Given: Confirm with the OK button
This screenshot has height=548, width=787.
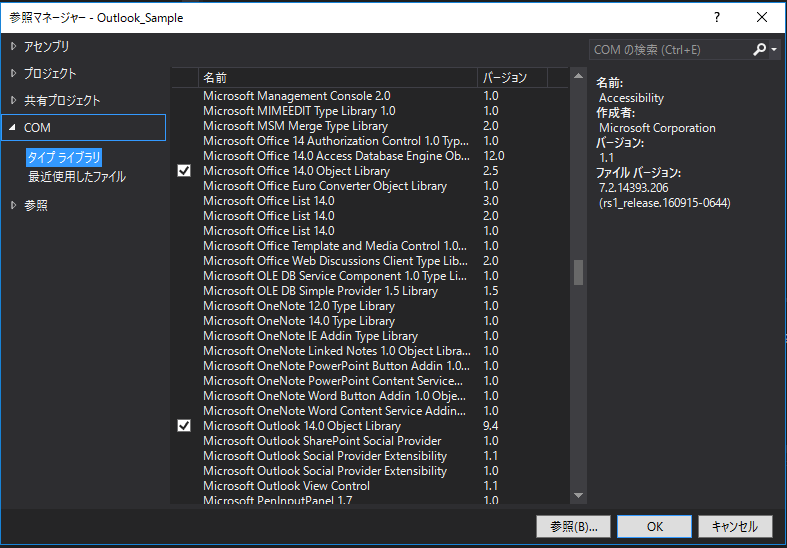Looking at the screenshot, I should coord(654,526).
